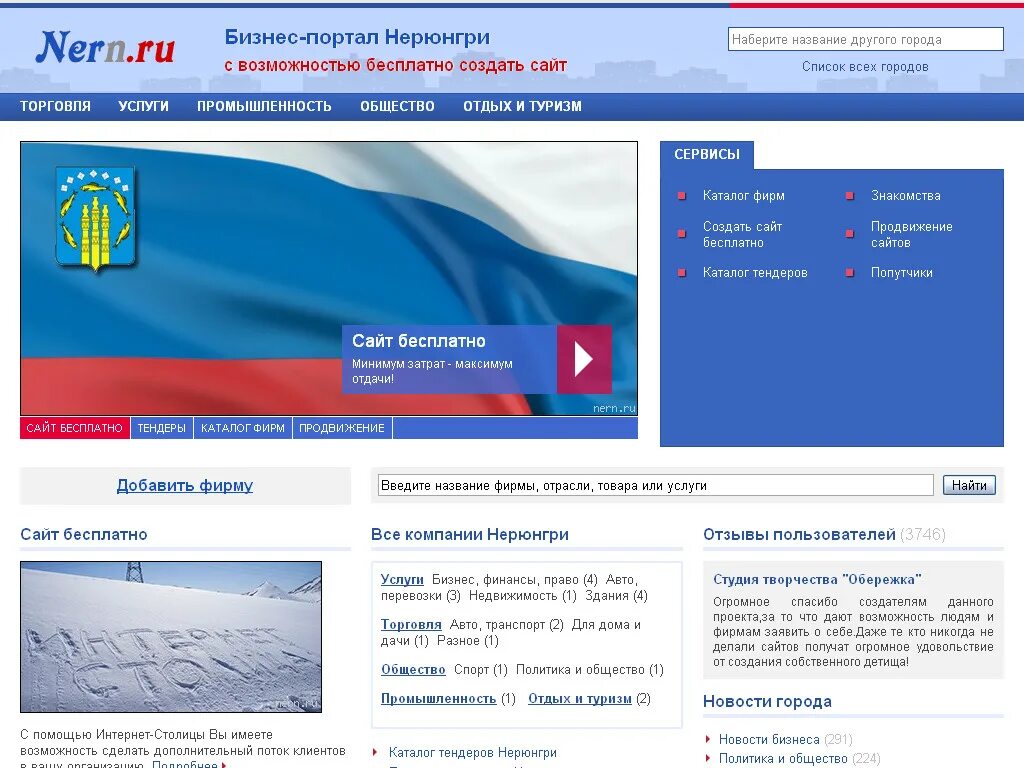Screen dimensions: 1024x768
Task: Select the ПРОДВИЖЕНИЕ banner tab
Action: tap(342, 428)
